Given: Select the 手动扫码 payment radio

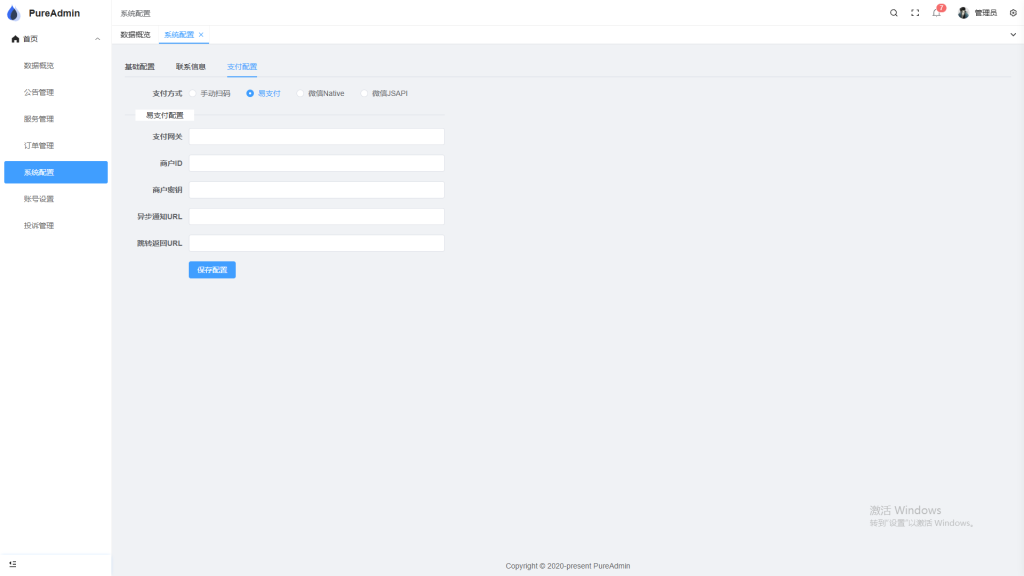Looking at the screenshot, I should pyautogui.click(x=193, y=93).
